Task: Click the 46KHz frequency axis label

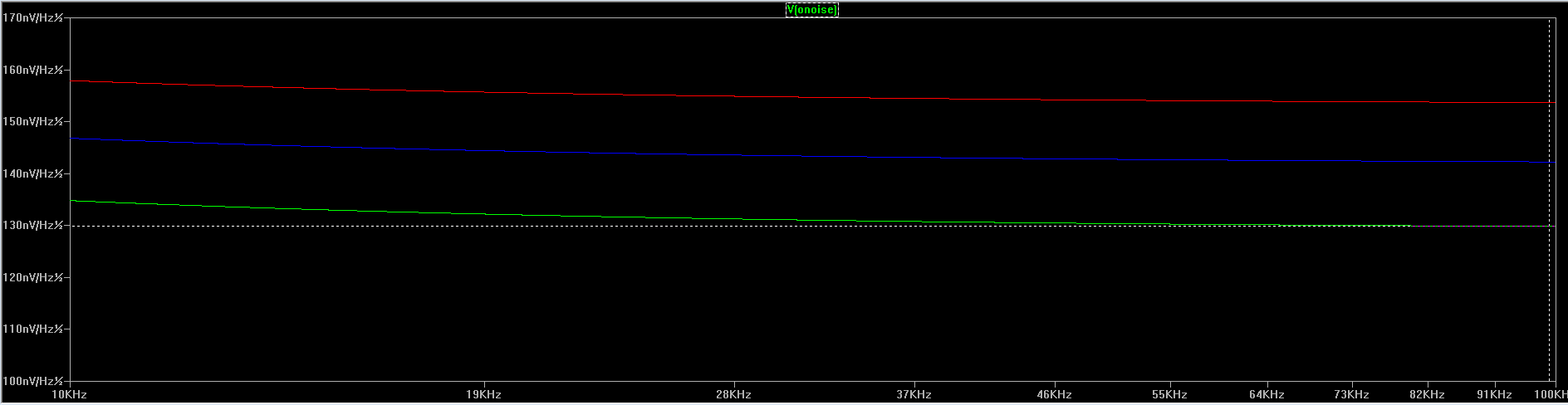Action: click(x=1054, y=394)
